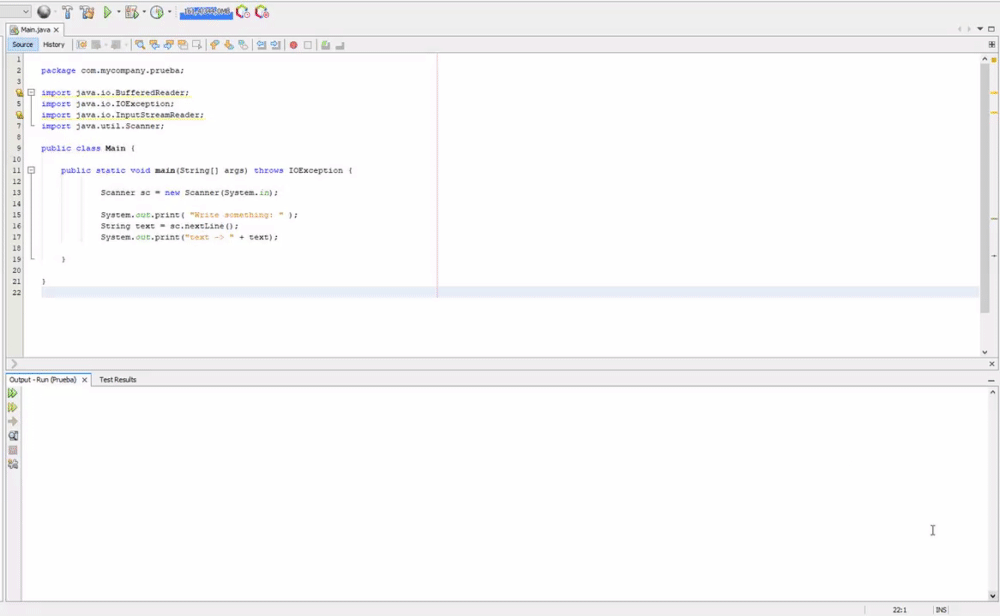Find next occurrence in editor toolbar
Screen dimensions: 1000x616
[x=168, y=45]
